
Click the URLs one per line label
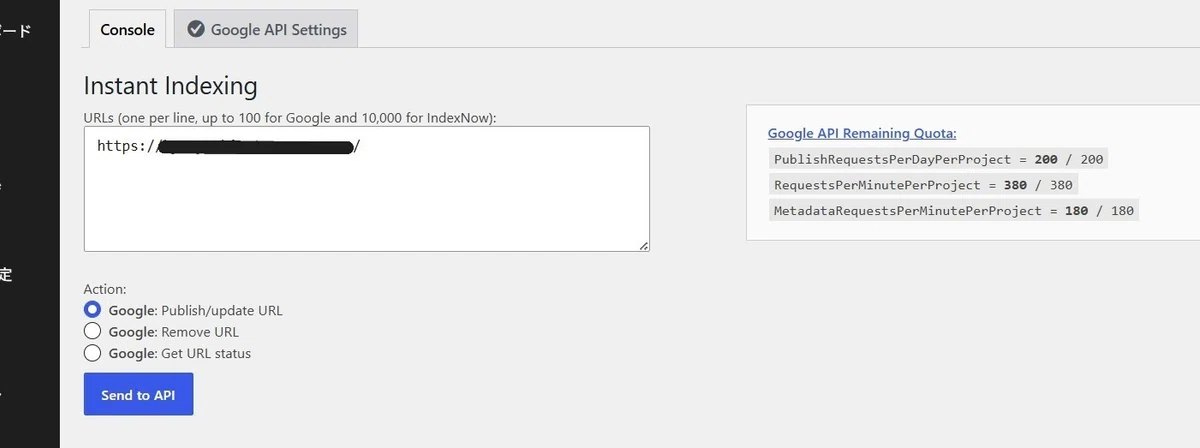[290, 117]
